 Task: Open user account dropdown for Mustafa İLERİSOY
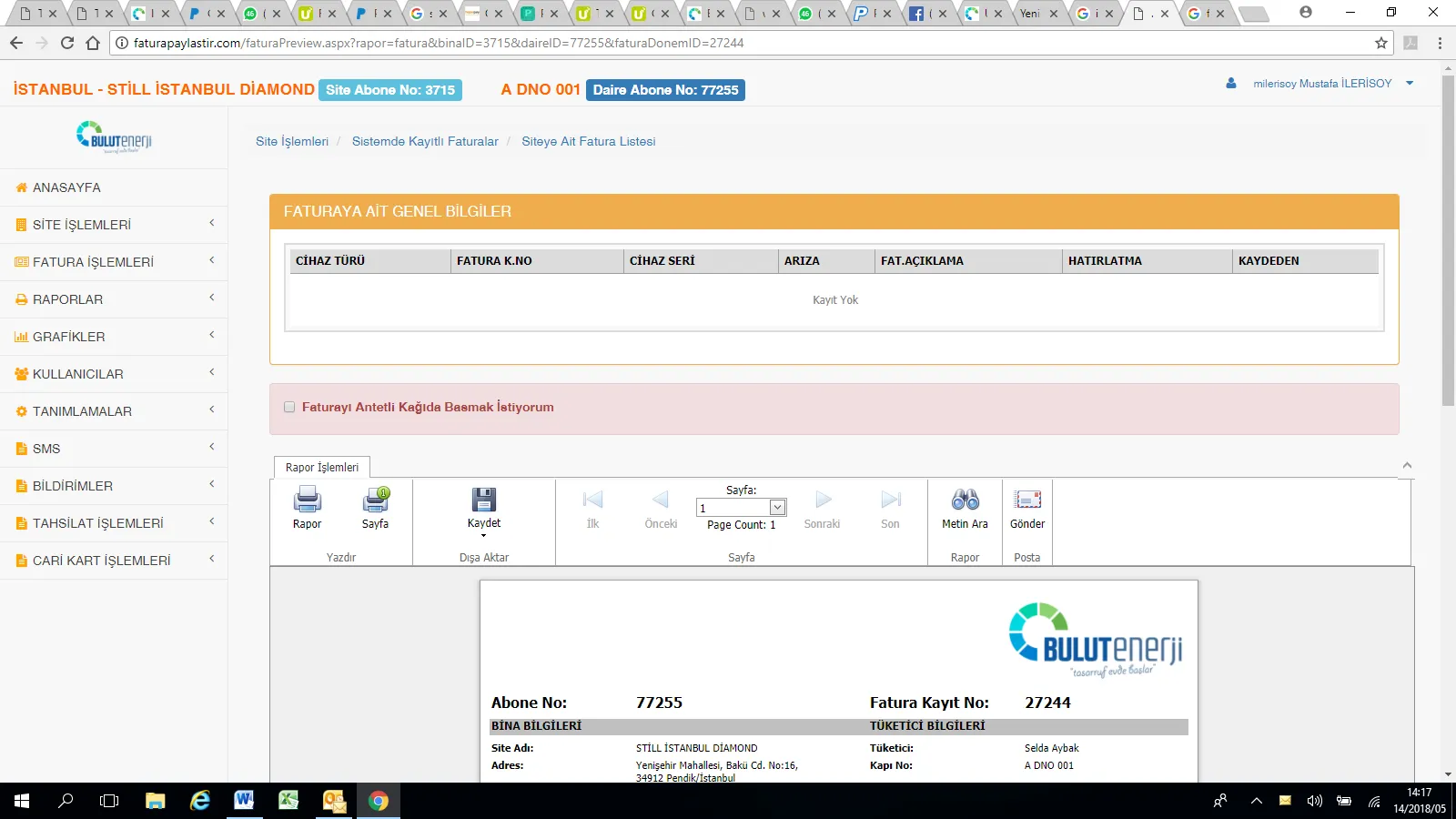click(x=1321, y=84)
